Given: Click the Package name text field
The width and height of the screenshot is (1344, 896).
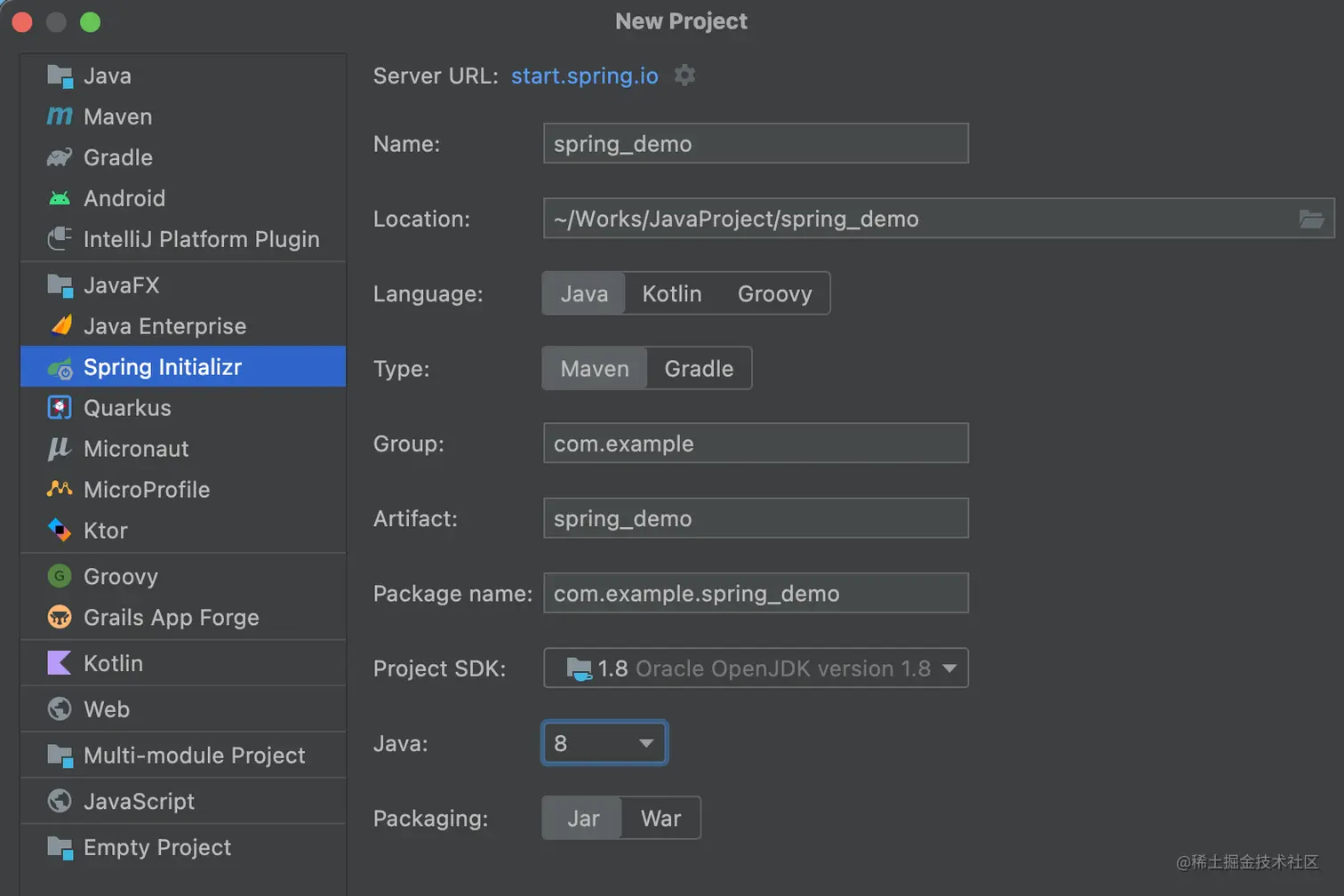Looking at the screenshot, I should coord(756,594).
